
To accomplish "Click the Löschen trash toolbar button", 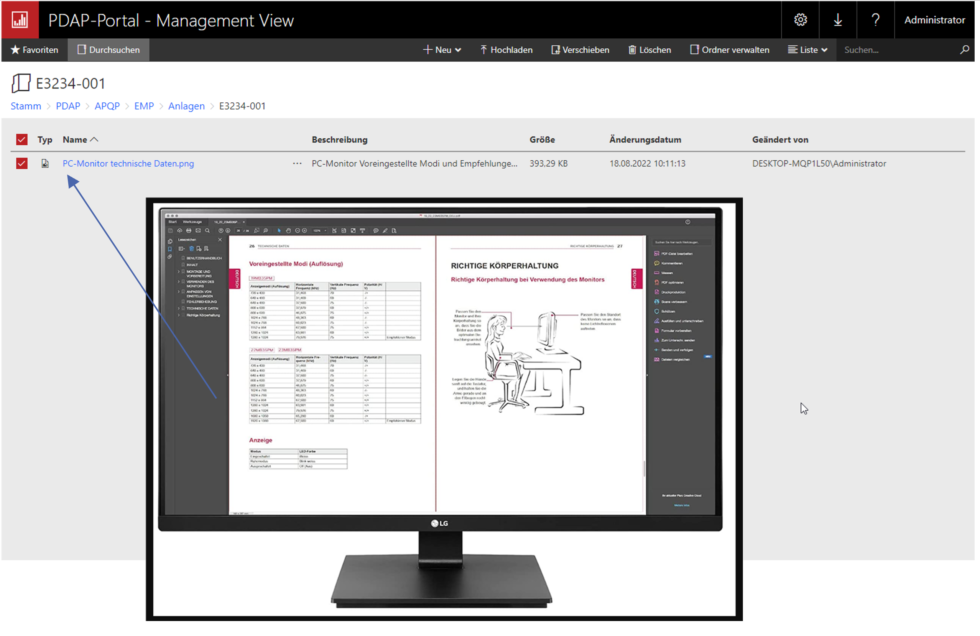I will click(x=649, y=49).
